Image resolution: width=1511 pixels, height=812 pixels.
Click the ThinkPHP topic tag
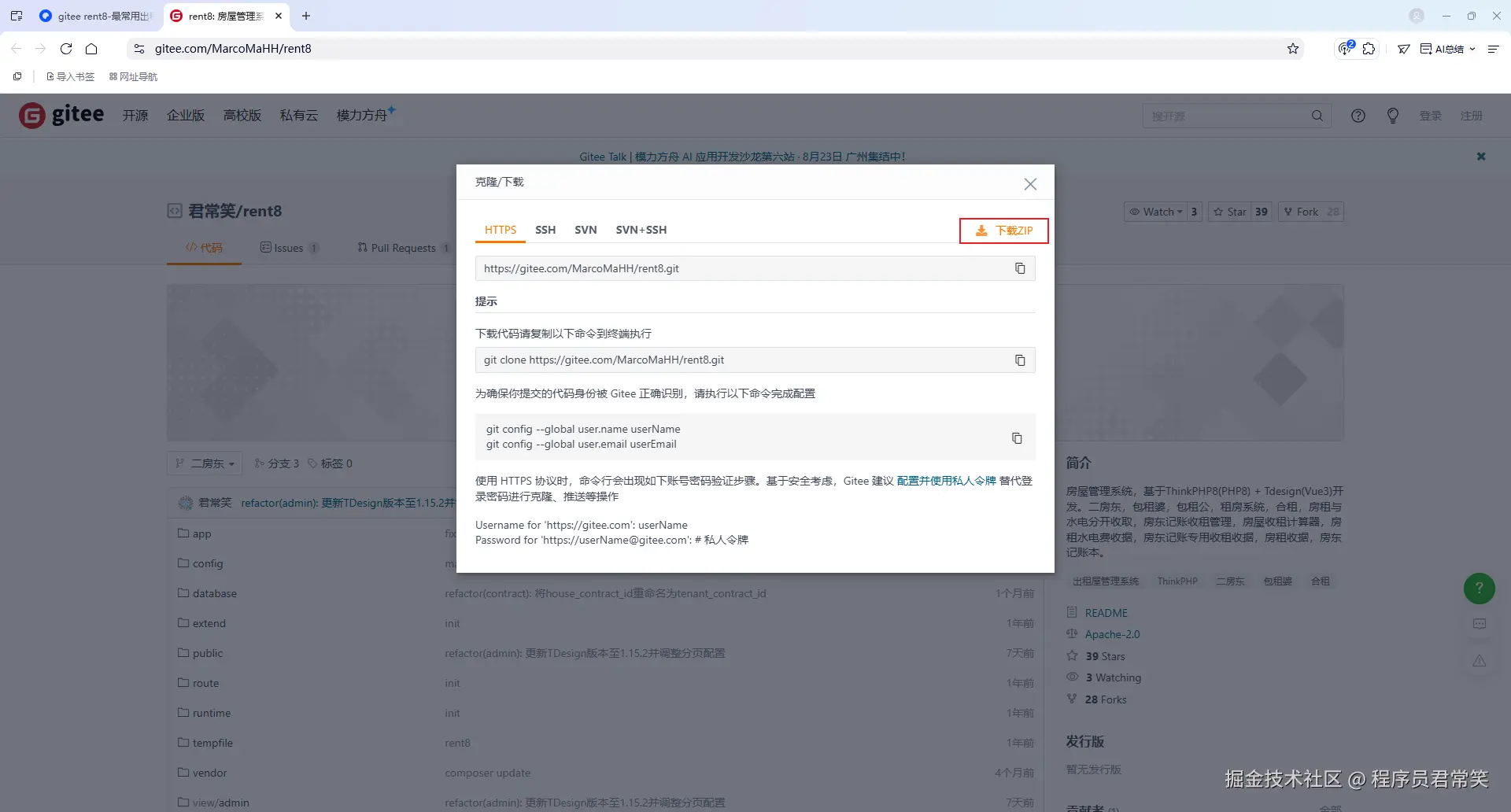click(1177, 581)
